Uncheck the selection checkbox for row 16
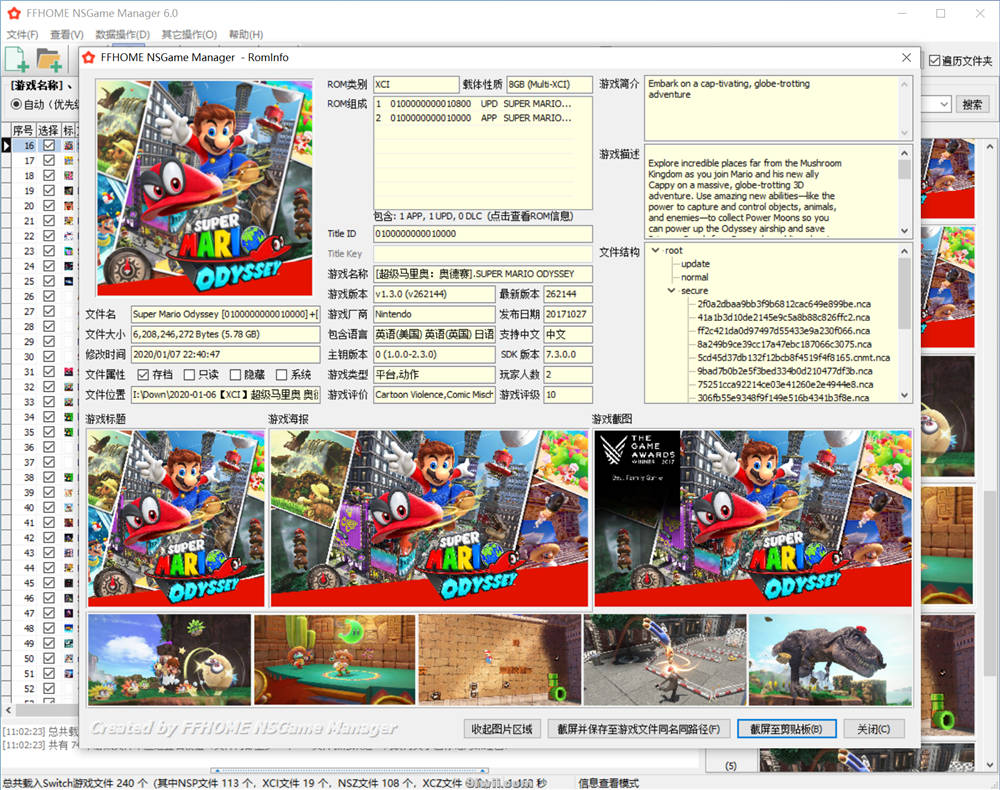Image resolution: width=1000 pixels, height=790 pixels. [x=49, y=145]
